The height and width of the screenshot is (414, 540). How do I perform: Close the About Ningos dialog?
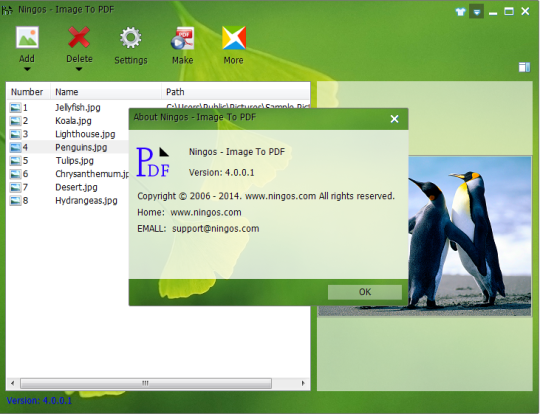pyautogui.click(x=394, y=119)
